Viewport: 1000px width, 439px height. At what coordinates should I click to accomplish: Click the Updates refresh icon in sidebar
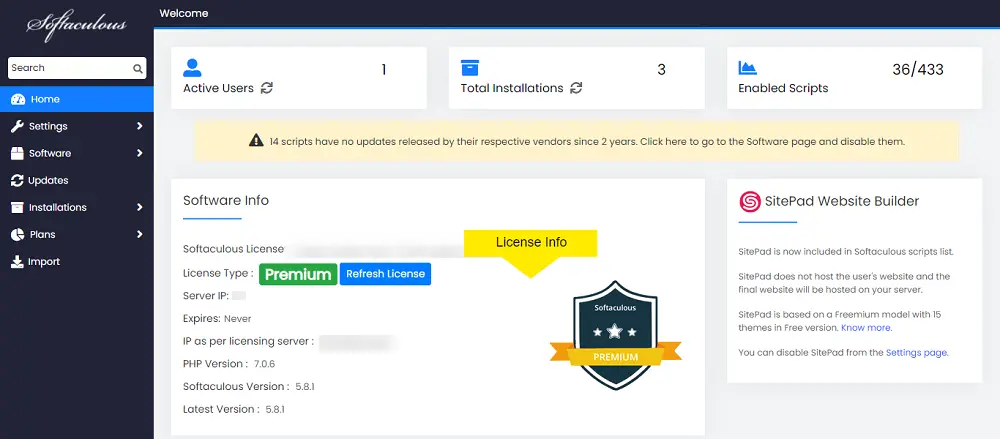17,181
